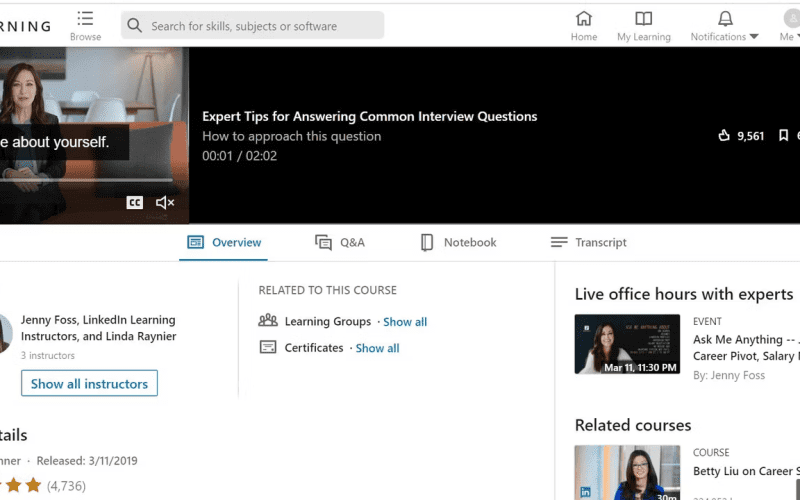This screenshot has width=800, height=500.
Task: Click instructor names Jenny Foss text
Action: (98, 328)
